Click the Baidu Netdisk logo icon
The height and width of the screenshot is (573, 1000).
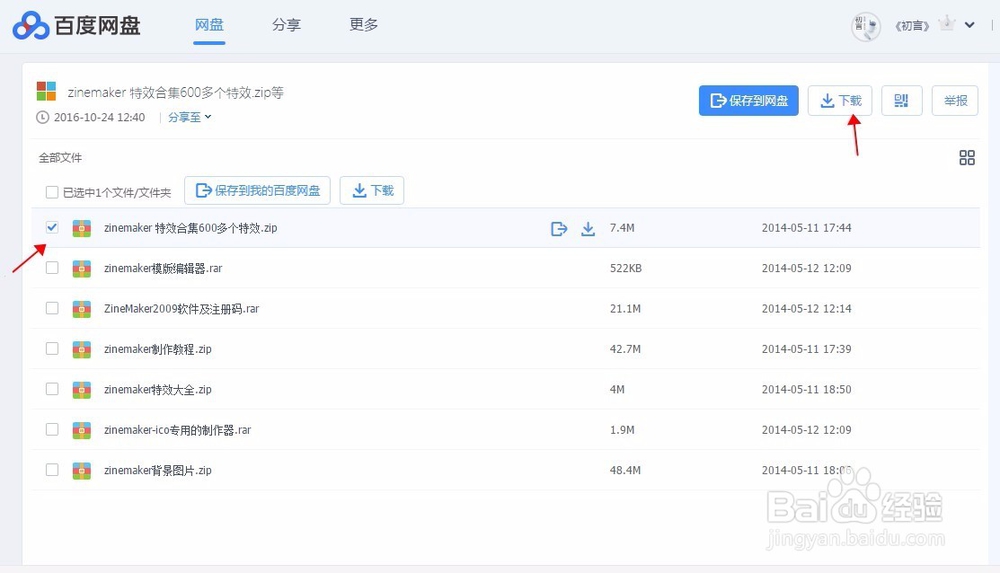31,26
